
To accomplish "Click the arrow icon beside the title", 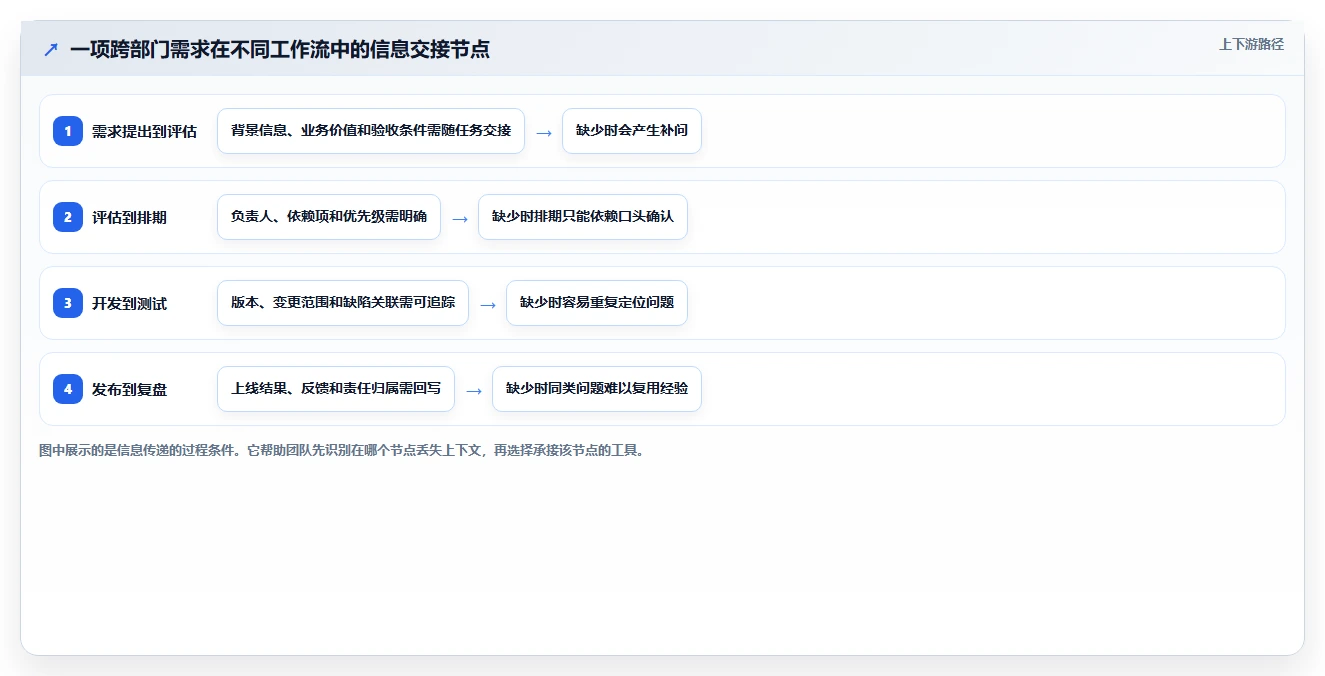I will (51, 49).
